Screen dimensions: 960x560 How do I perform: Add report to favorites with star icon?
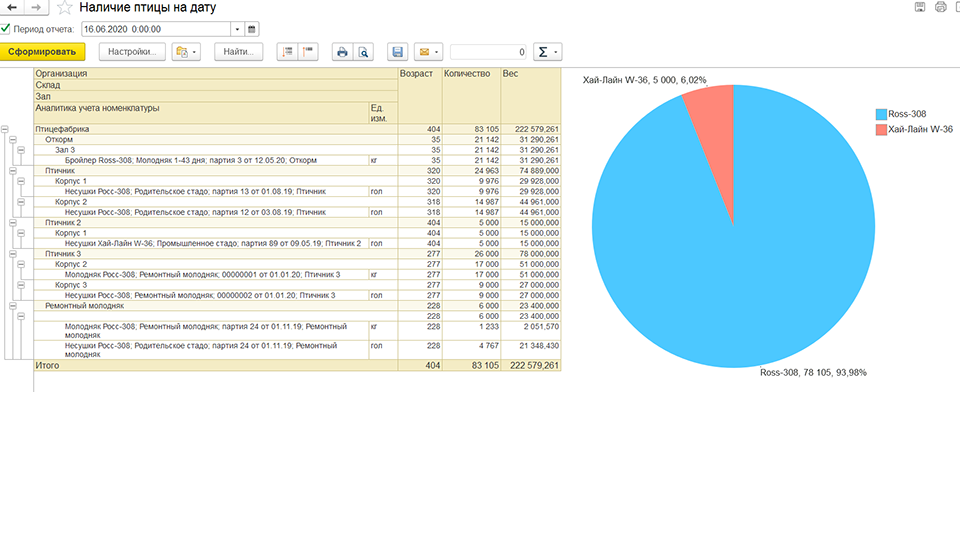[64, 7]
